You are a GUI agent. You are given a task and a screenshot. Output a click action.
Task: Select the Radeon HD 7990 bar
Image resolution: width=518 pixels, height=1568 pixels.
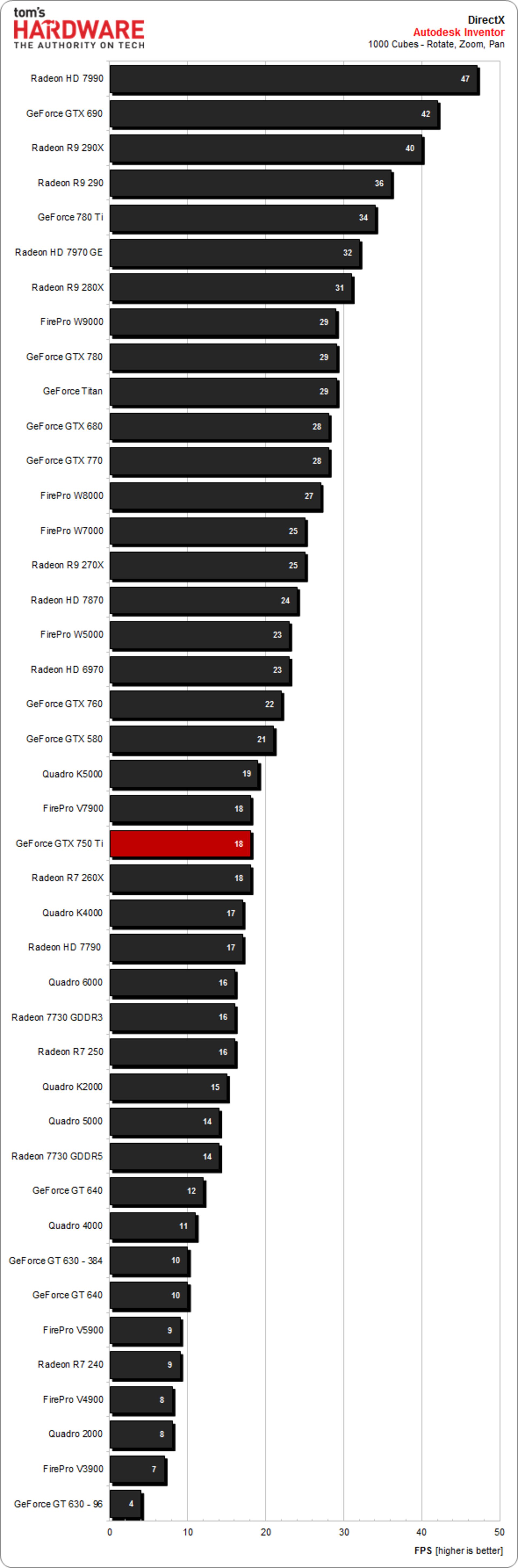(293, 79)
